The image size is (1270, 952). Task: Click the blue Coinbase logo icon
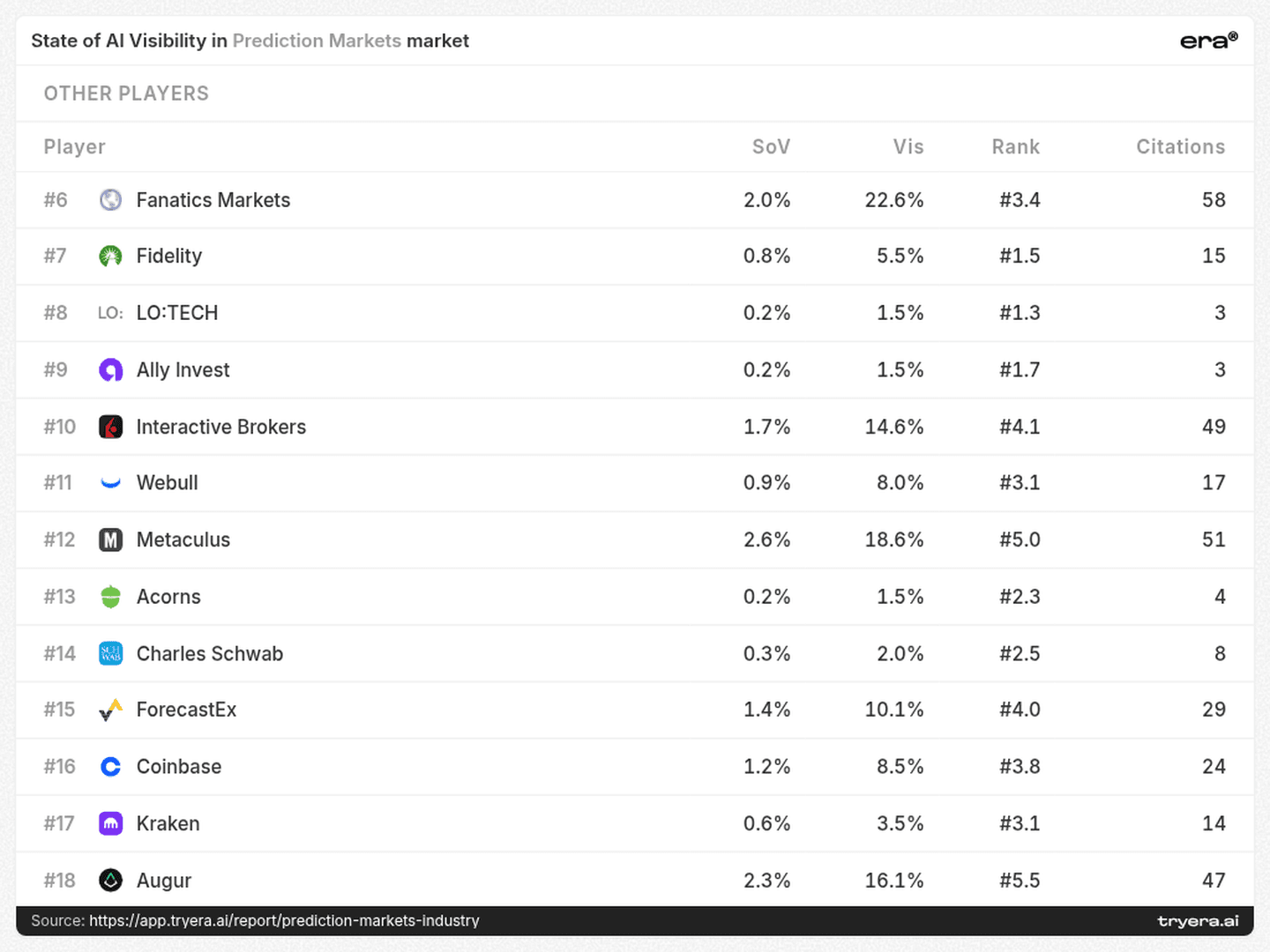110,767
